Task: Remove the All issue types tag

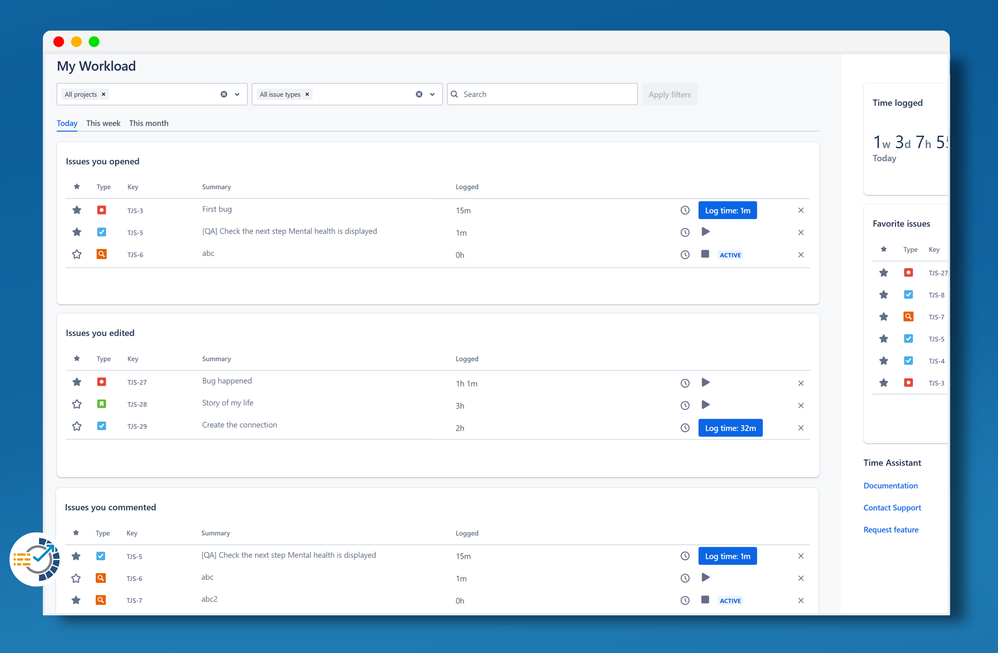Action: (307, 94)
